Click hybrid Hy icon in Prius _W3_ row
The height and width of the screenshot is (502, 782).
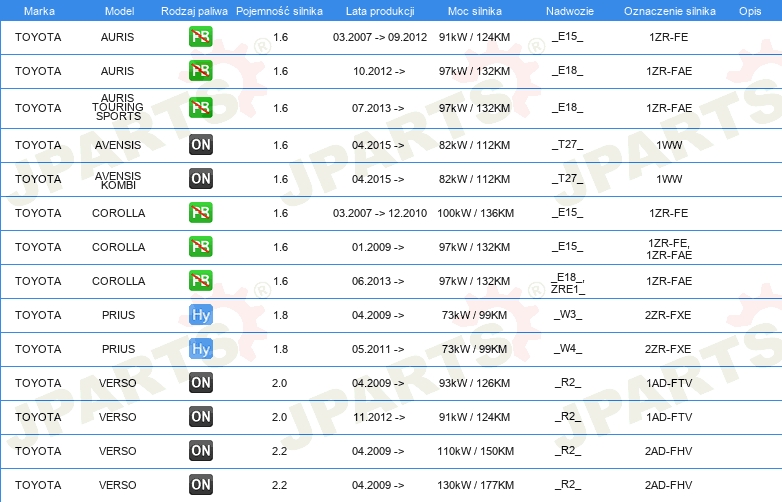tap(200, 315)
